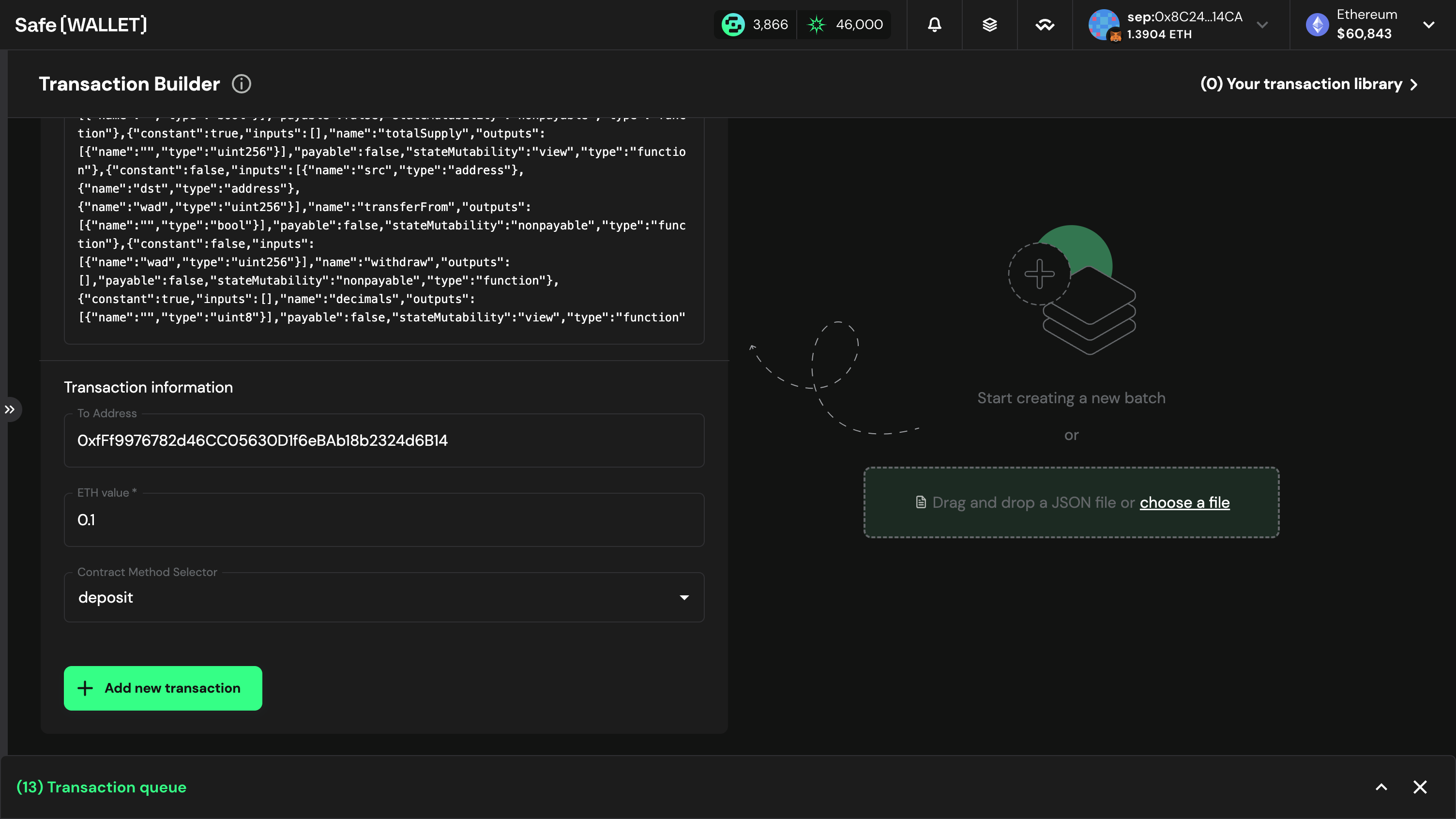Open the connected wallet account dropdown
This screenshot has width=1456, height=819.
pos(1262,24)
